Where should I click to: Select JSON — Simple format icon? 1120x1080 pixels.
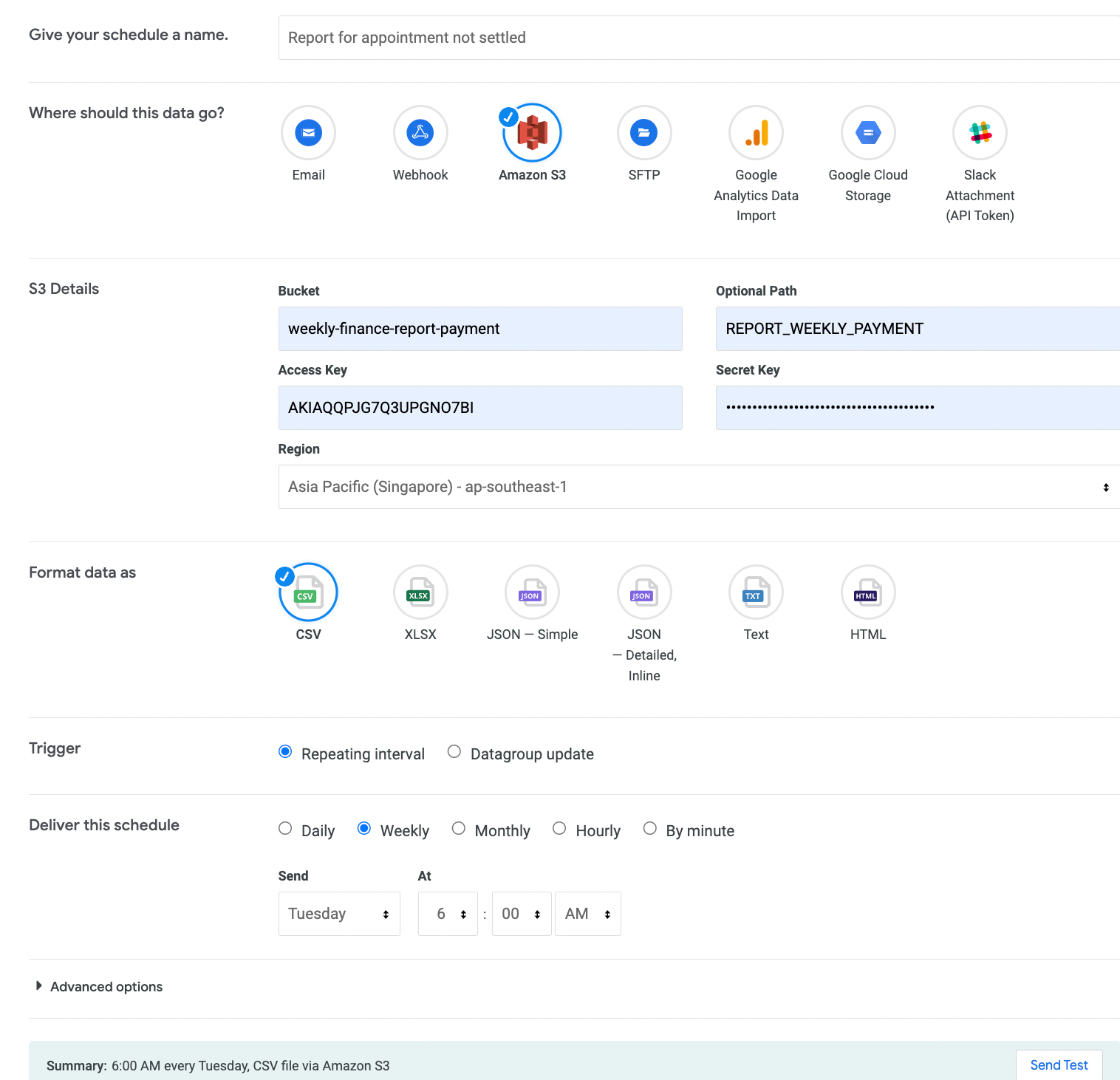click(x=532, y=592)
